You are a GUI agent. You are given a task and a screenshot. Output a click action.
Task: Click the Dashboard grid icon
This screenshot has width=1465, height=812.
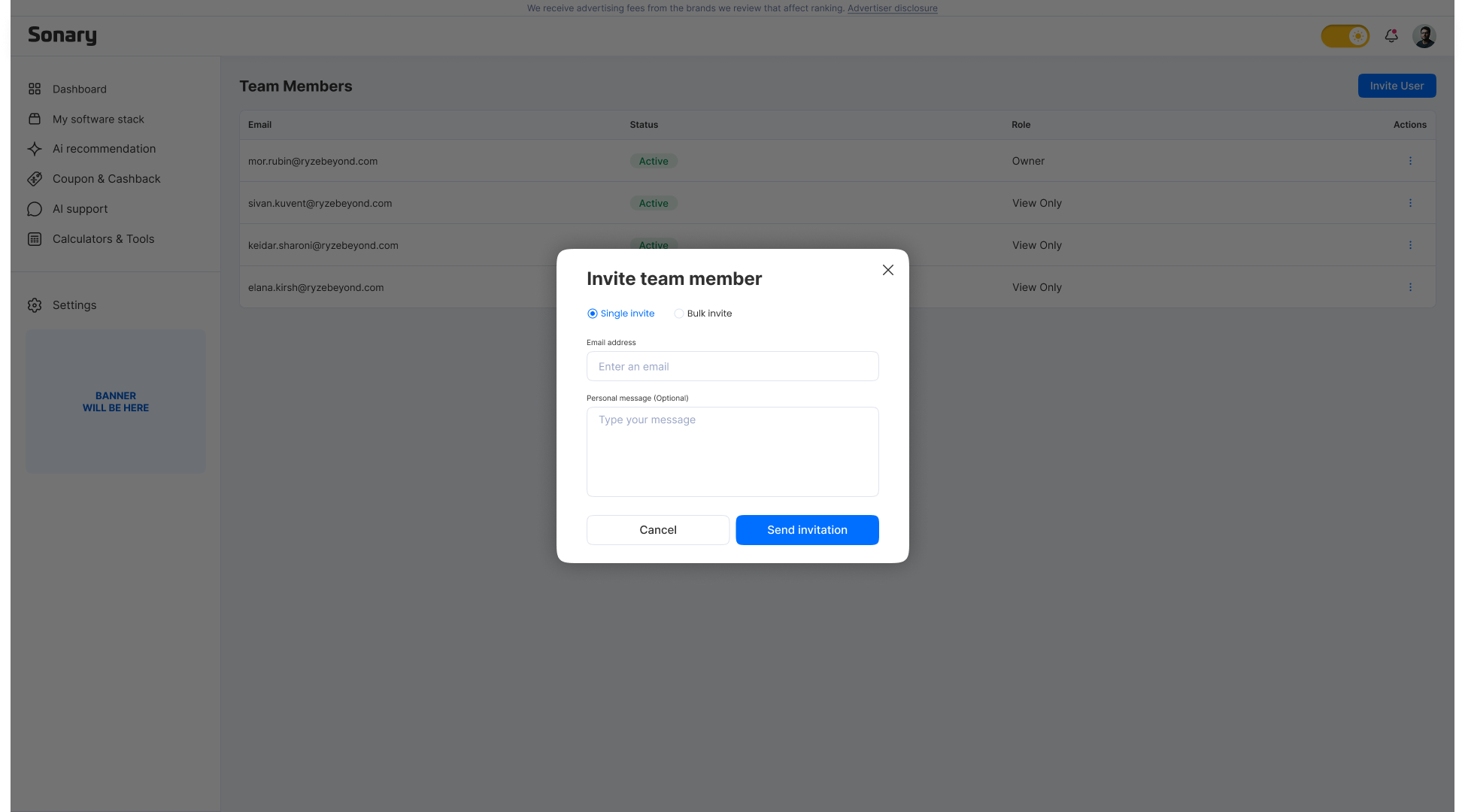[35, 89]
